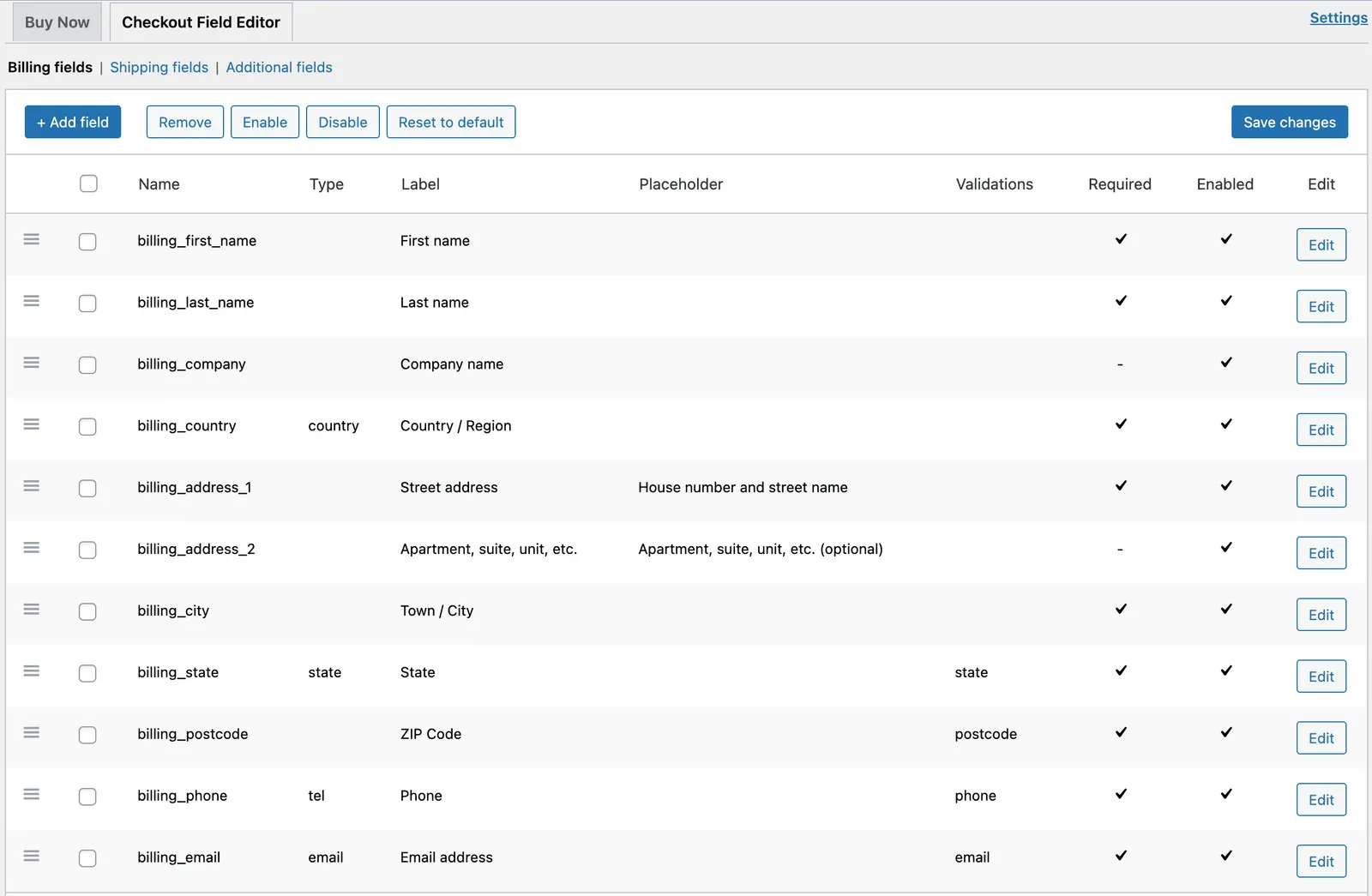Click drag handle for billing_postcode row
Screen dimensions: 1372x896
[x=32, y=733]
